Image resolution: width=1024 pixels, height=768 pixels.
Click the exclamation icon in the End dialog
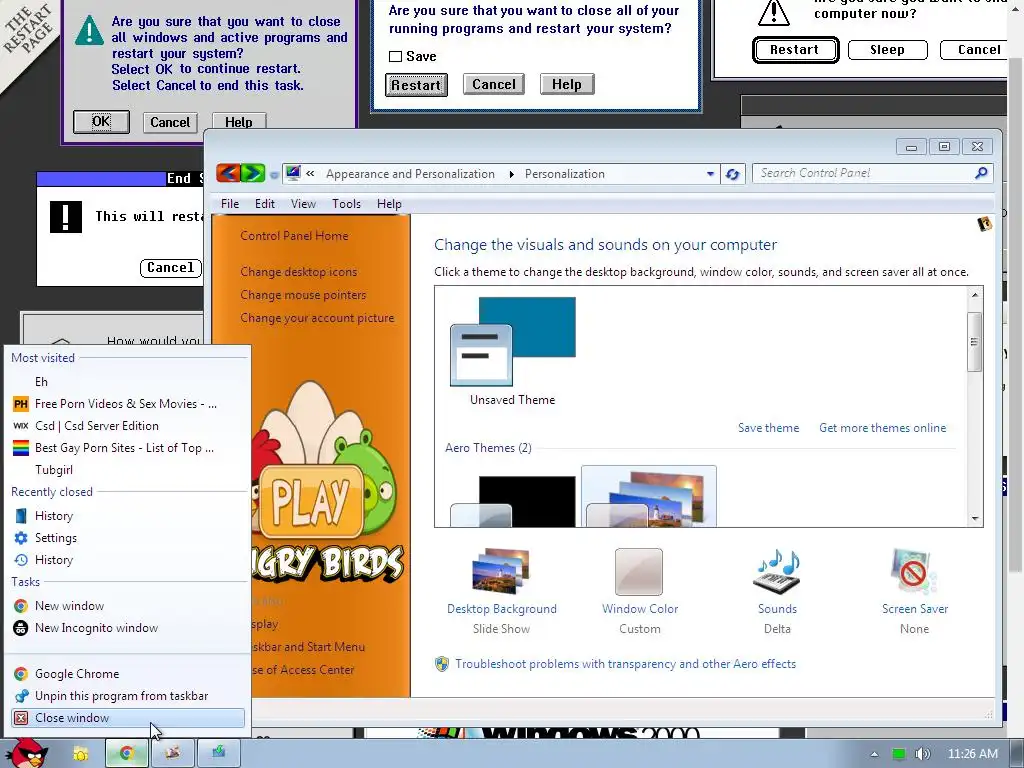coord(66,217)
